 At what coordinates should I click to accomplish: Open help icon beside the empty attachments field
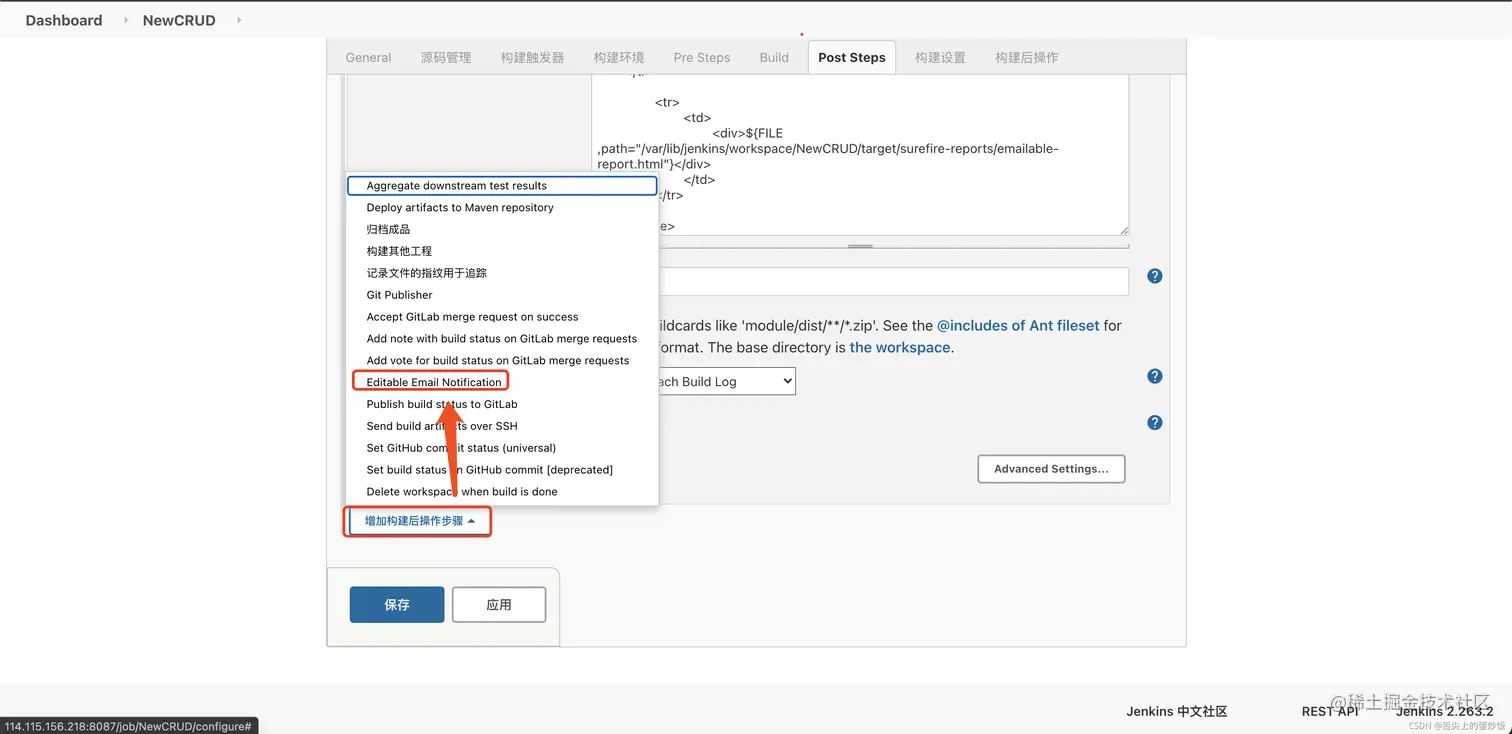coord(1154,276)
